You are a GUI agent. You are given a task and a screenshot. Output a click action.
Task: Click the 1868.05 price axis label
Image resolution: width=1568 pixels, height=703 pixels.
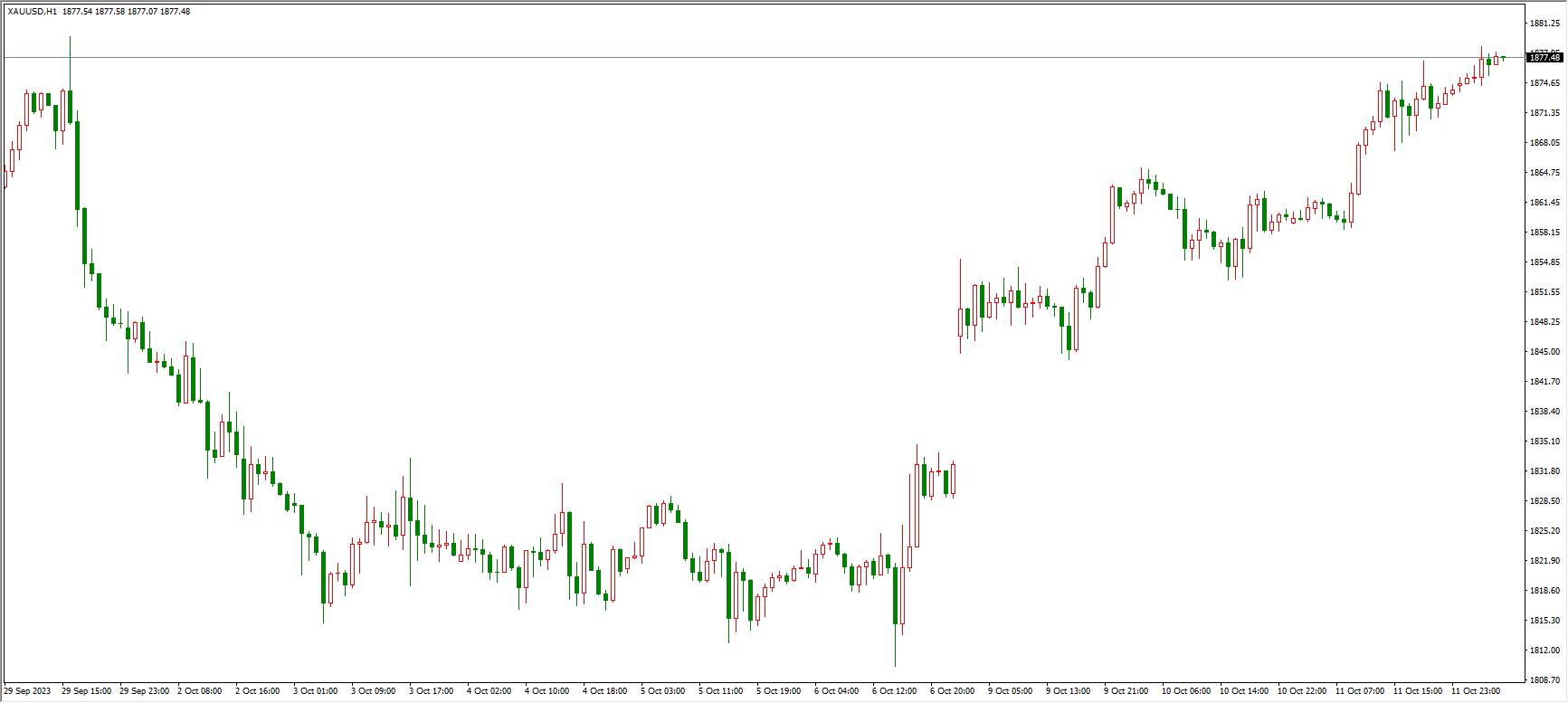click(1544, 143)
